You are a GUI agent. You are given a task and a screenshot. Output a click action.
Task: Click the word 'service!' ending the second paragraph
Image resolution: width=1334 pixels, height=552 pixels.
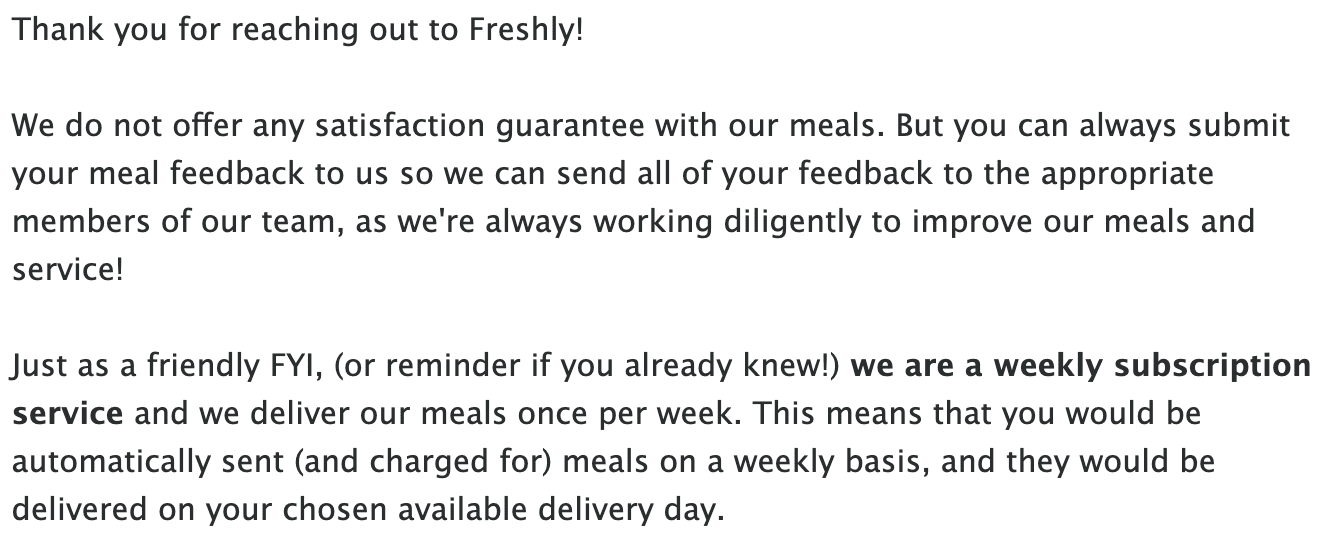point(67,271)
